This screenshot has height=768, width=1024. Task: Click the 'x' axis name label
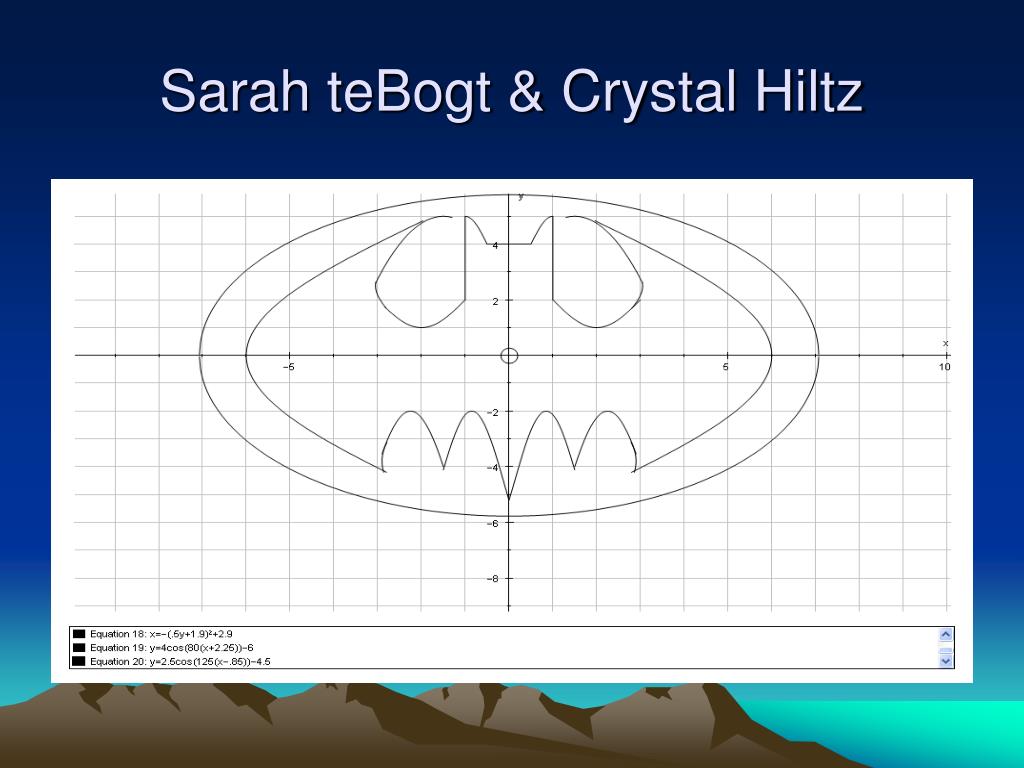point(945,344)
